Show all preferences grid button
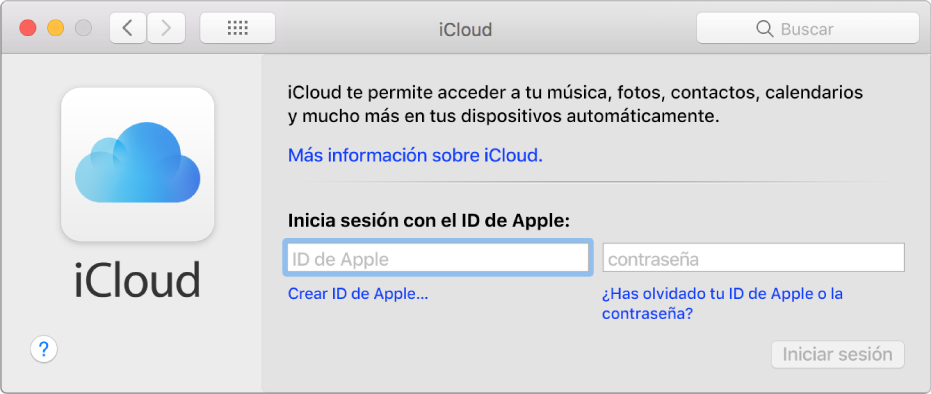Viewport: 931px width, 394px height. pyautogui.click(x=238, y=28)
